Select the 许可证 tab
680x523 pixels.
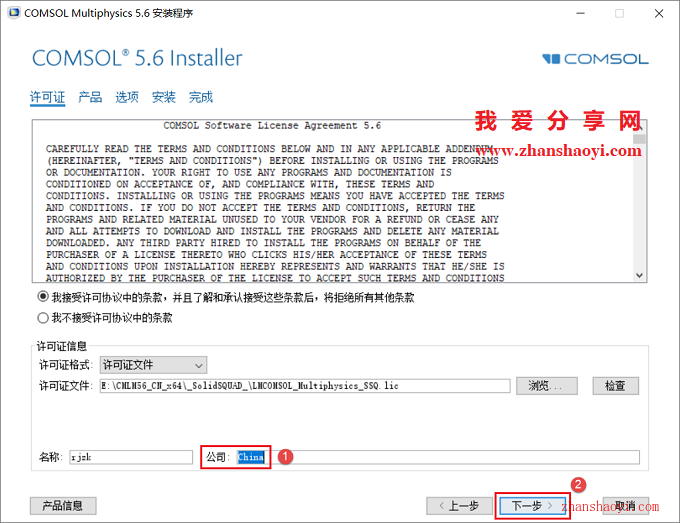(47, 97)
